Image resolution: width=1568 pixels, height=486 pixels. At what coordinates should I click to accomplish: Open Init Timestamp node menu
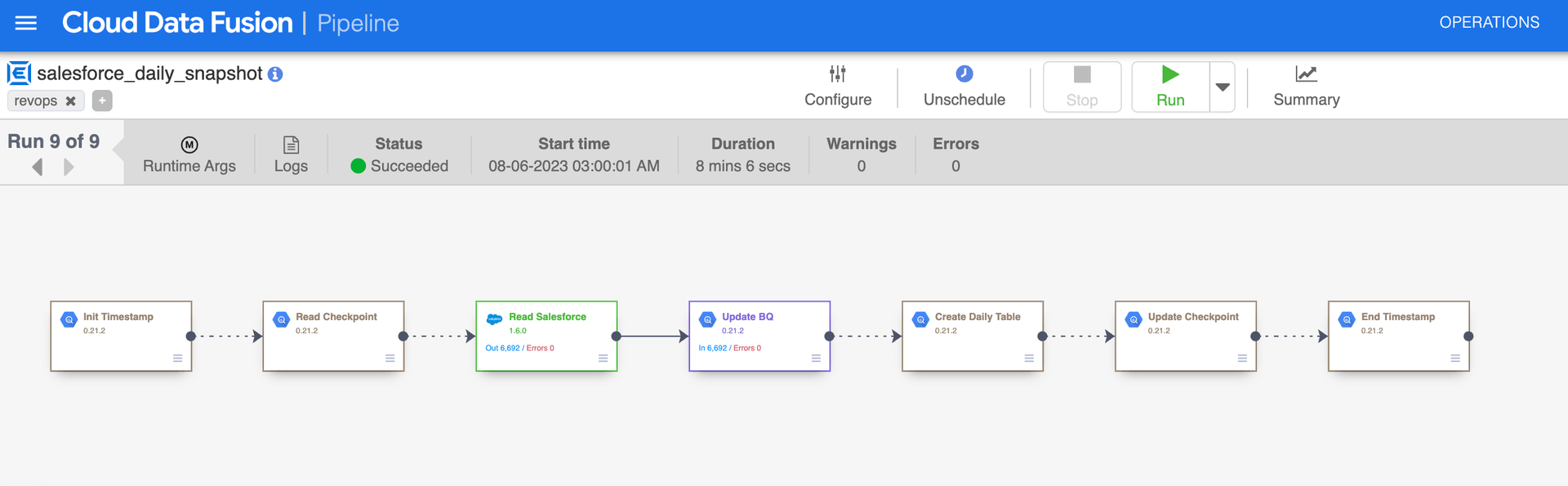pyautogui.click(x=177, y=358)
